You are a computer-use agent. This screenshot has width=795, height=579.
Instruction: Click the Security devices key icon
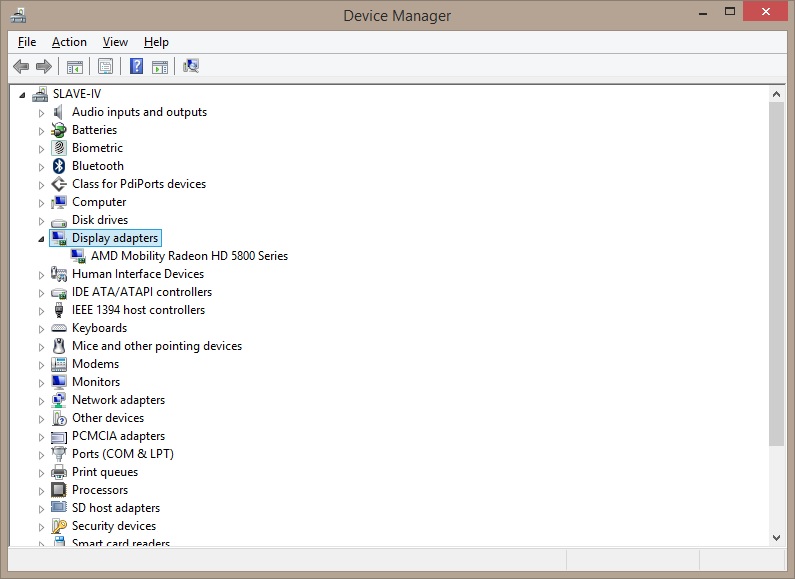59,526
